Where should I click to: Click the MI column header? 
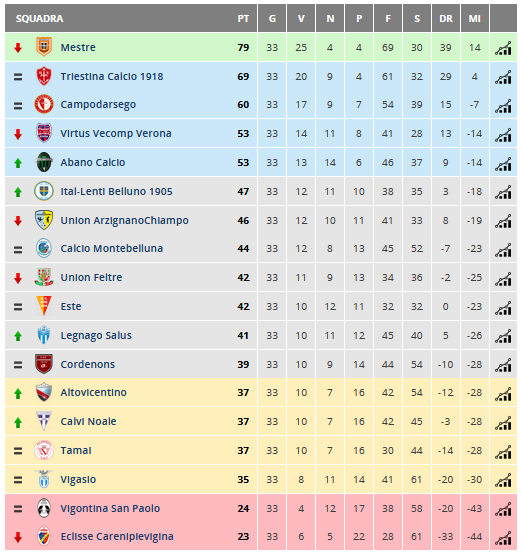(x=475, y=18)
